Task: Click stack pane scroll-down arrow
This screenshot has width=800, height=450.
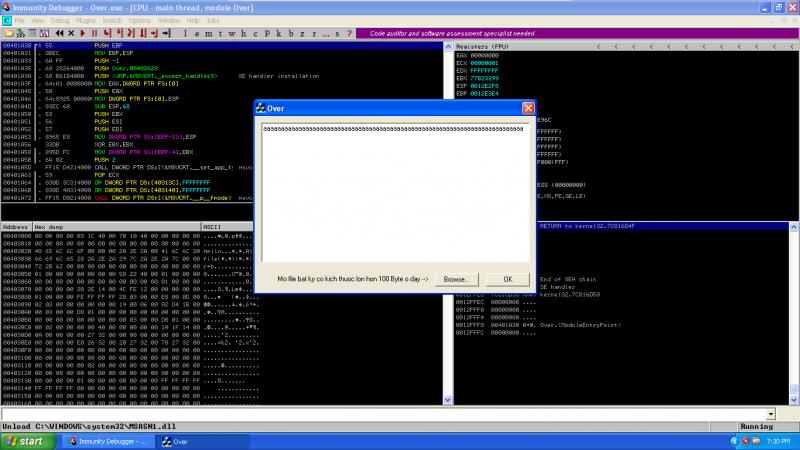Action: pos(794,400)
